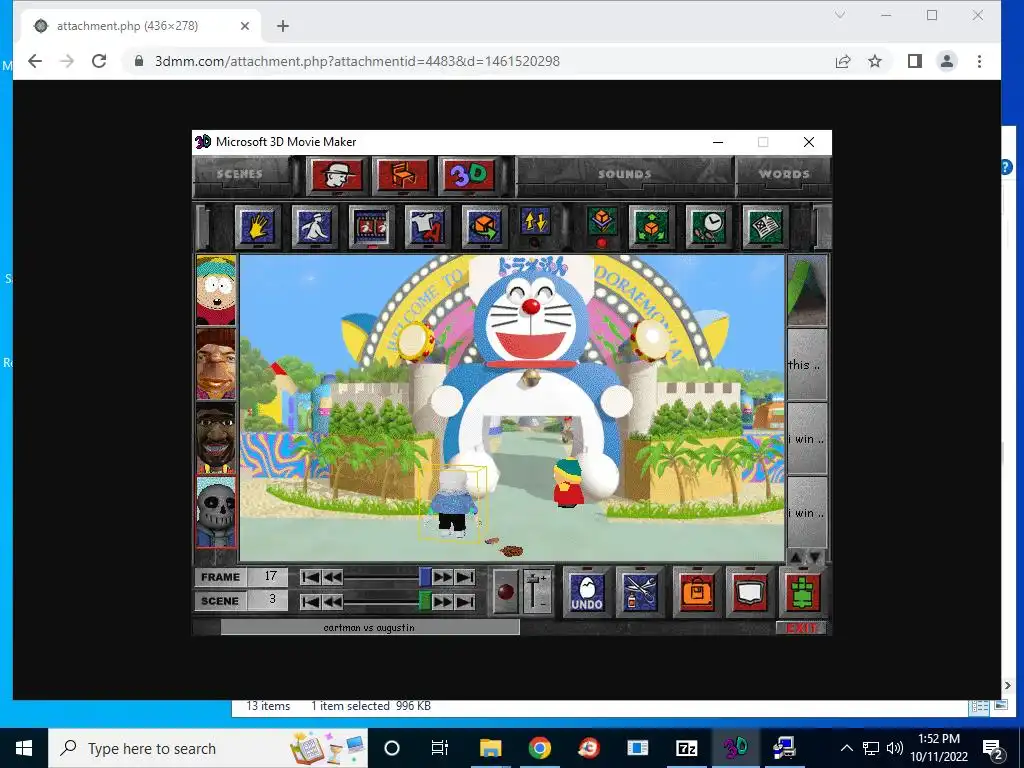Select the rotate box tool with green arrow
This screenshot has width=1024, height=768.
(x=483, y=226)
